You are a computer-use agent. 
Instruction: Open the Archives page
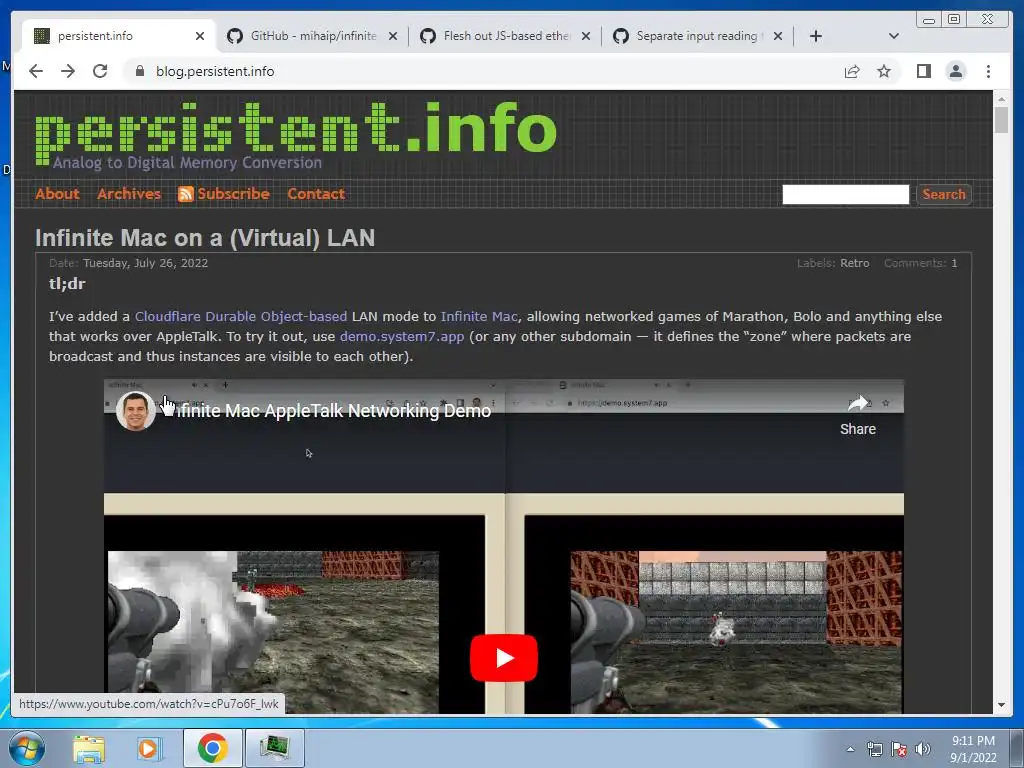tap(129, 193)
